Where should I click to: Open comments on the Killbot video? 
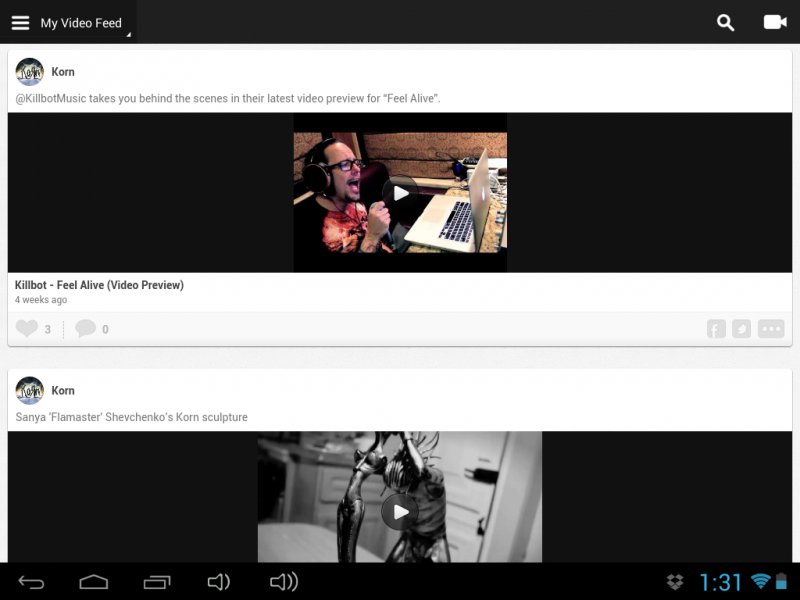[85, 329]
